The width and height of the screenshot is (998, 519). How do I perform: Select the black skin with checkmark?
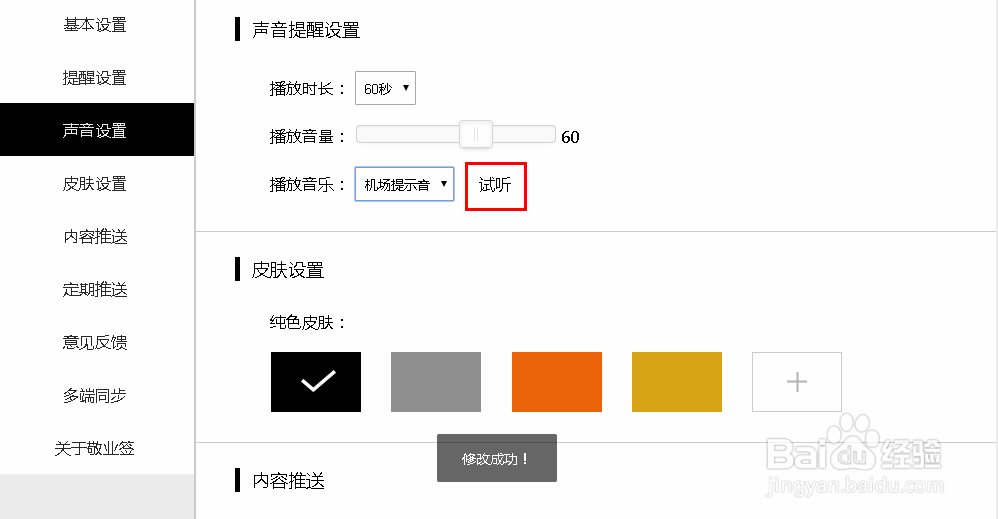316,382
